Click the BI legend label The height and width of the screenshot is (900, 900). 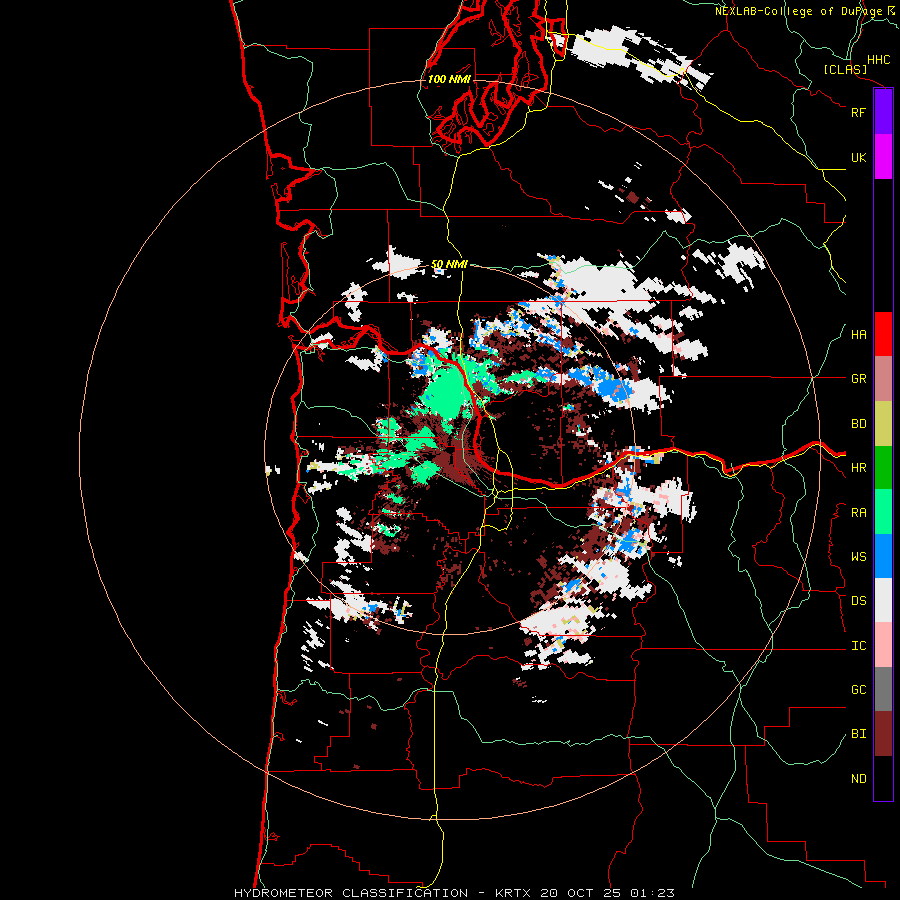858,734
